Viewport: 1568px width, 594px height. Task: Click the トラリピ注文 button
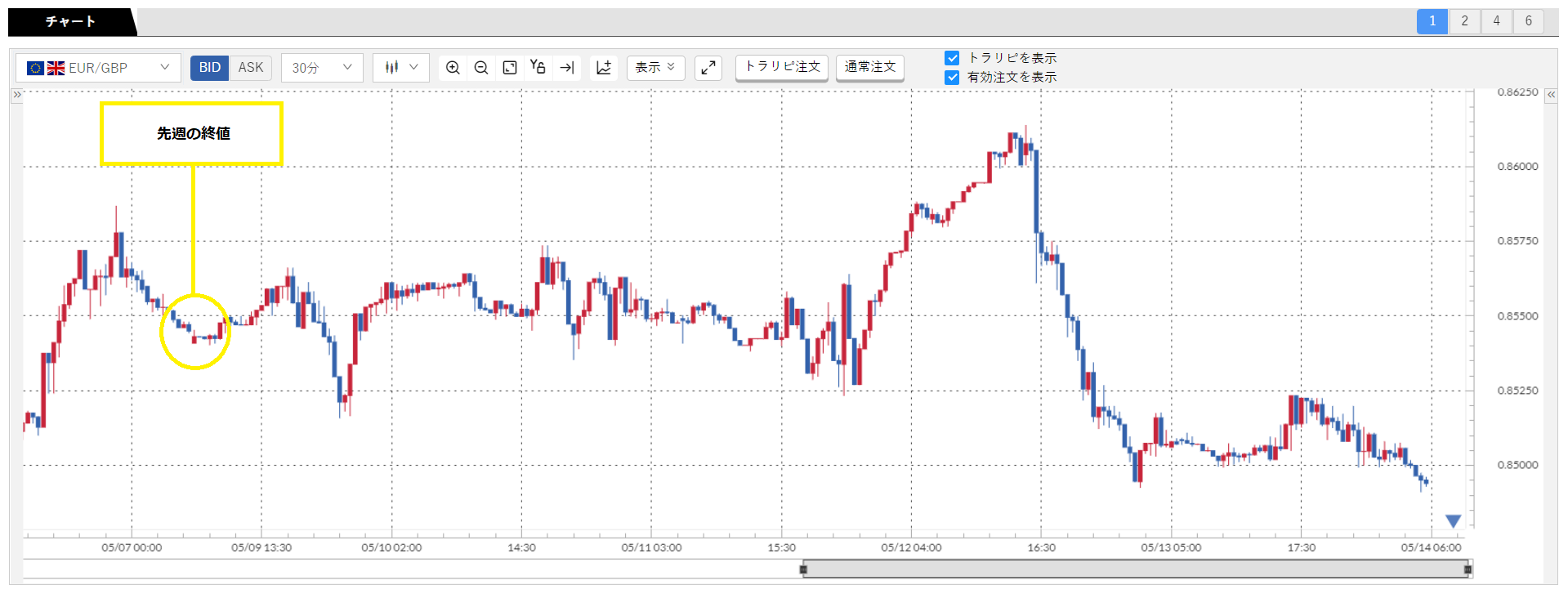tap(782, 67)
